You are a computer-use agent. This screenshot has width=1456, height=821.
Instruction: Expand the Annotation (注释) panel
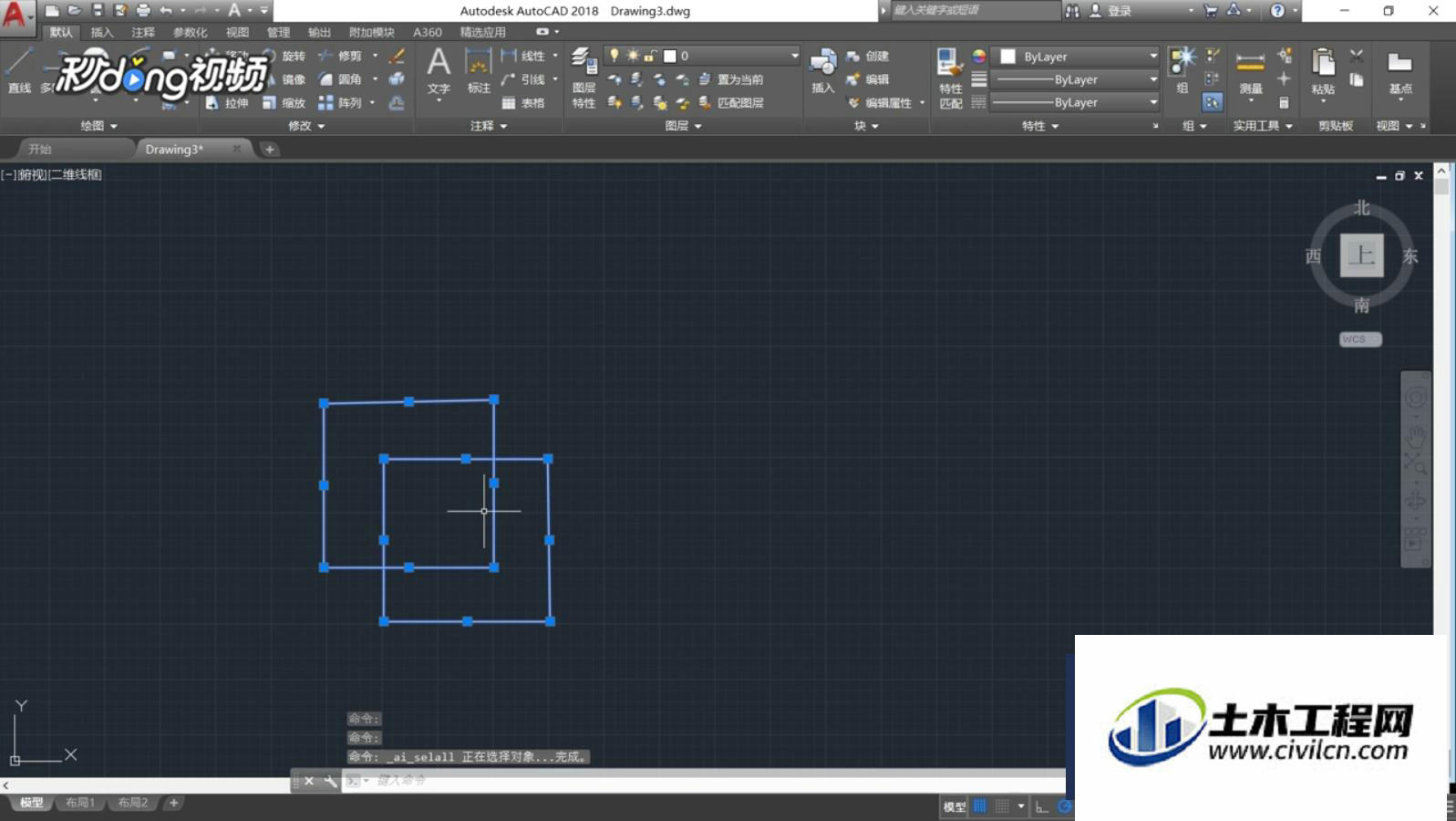[x=489, y=126]
